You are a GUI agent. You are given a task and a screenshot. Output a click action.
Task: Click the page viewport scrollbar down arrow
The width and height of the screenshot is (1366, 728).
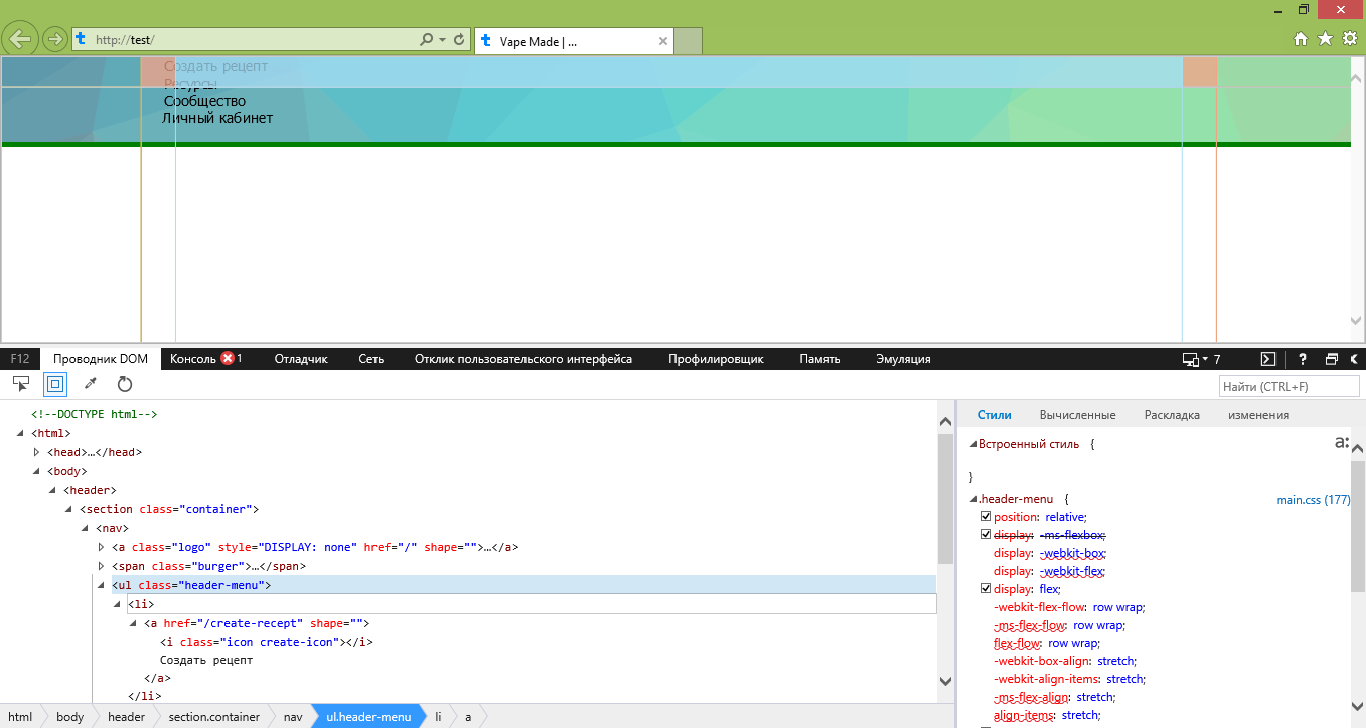(1356, 321)
